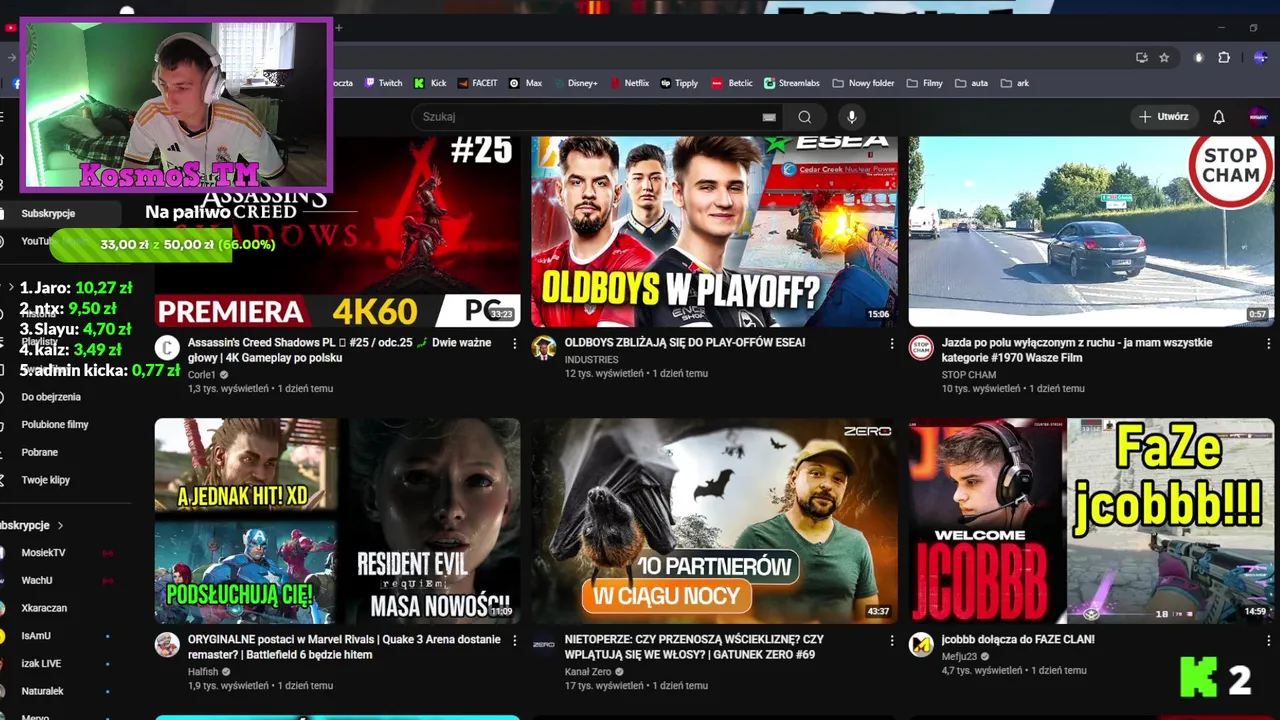Open the STOP CHAM channel avatar
1280x720 pixels.
921,348
